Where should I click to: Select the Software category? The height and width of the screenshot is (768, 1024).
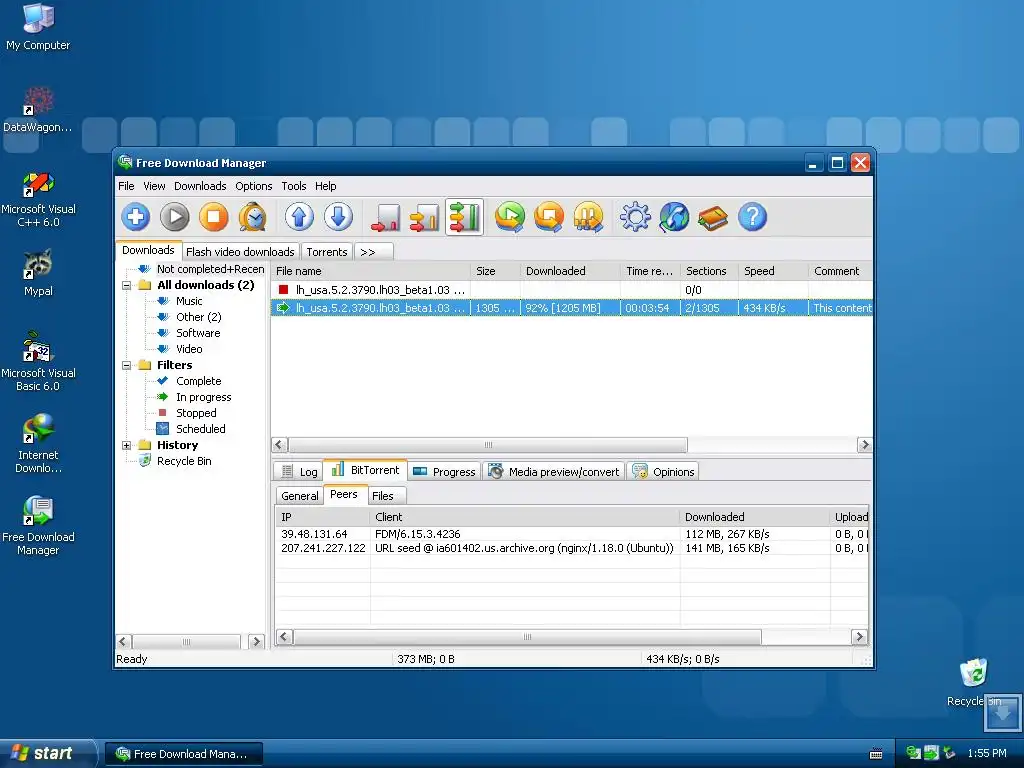pyautogui.click(x=198, y=333)
